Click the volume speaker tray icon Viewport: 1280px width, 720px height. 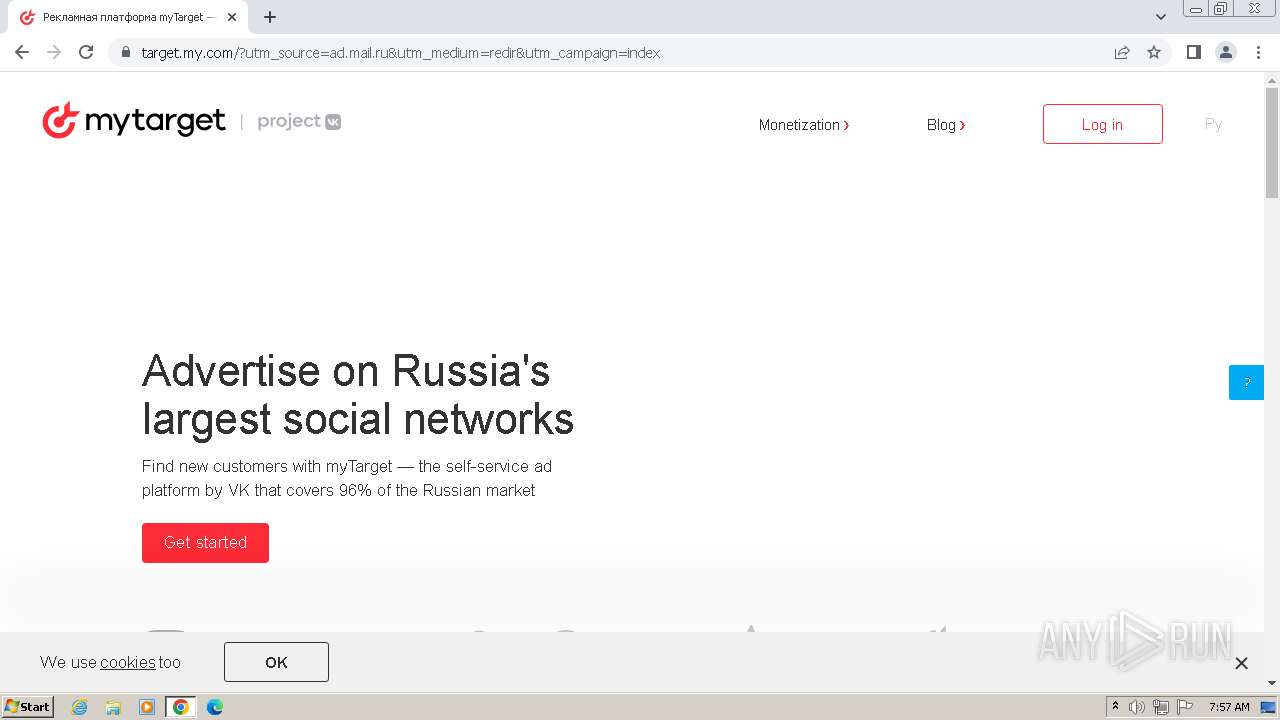(1137, 707)
